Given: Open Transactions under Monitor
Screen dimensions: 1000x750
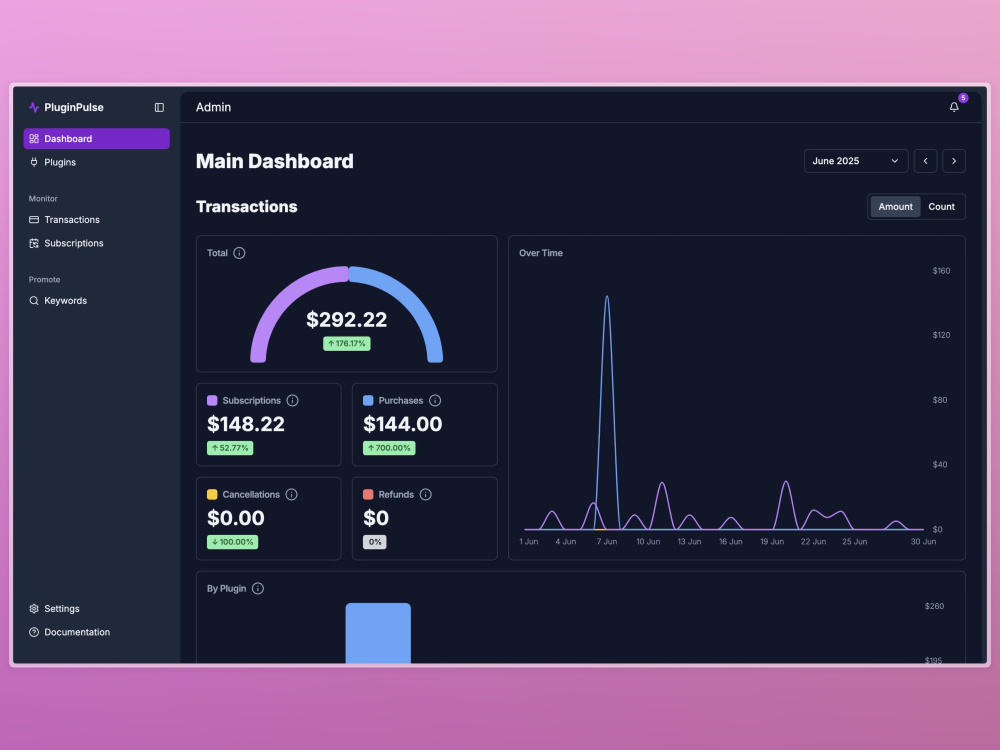Looking at the screenshot, I should click(x=97, y=219).
